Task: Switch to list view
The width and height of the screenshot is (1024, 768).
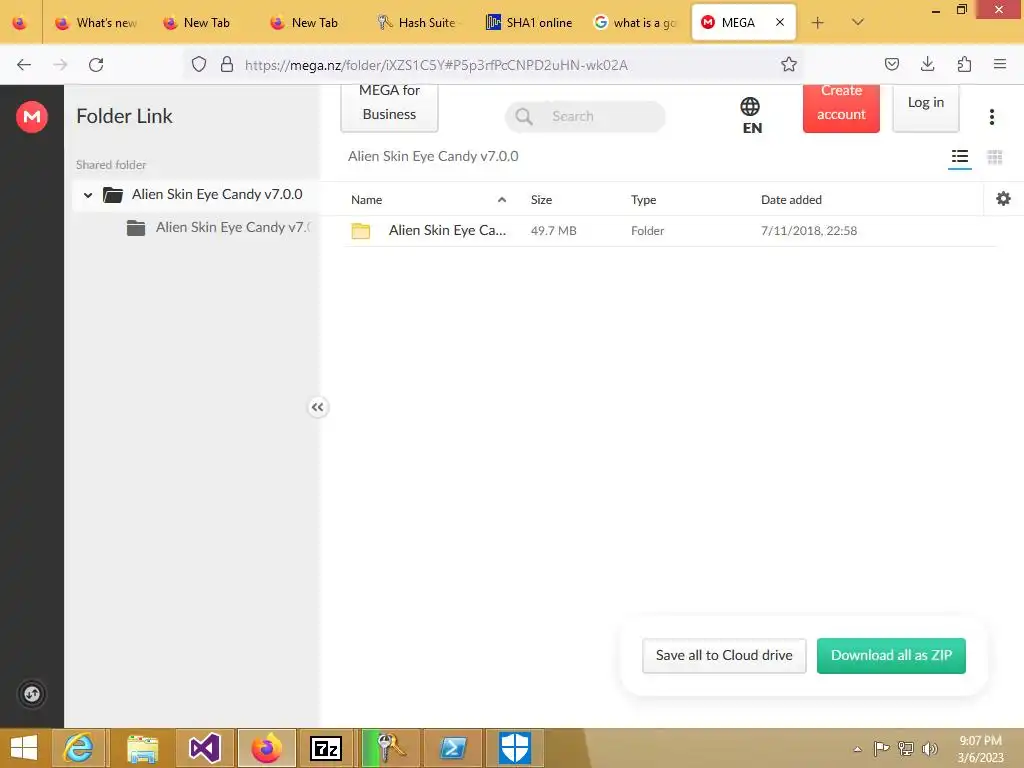Action: coord(959,157)
